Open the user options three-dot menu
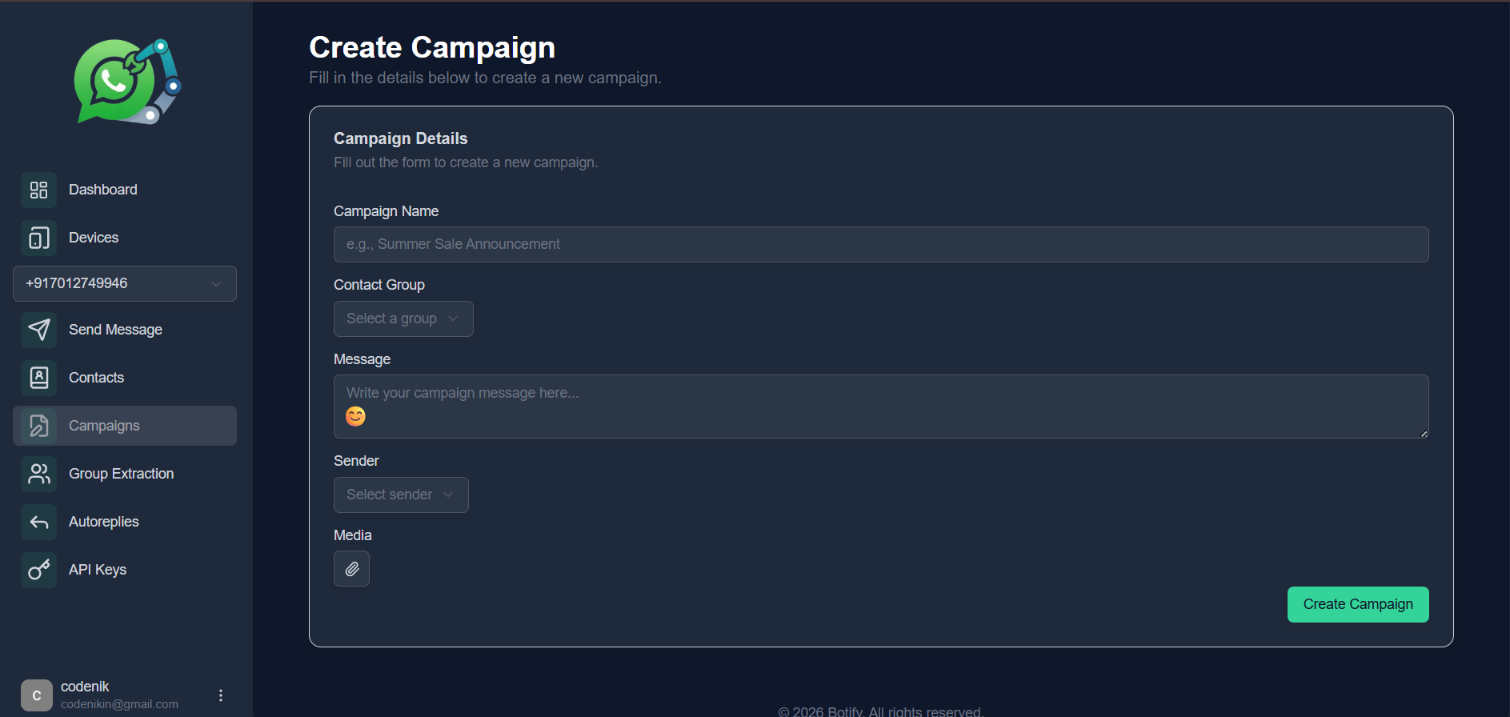This screenshot has height=717, width=1510. [221, 695]
